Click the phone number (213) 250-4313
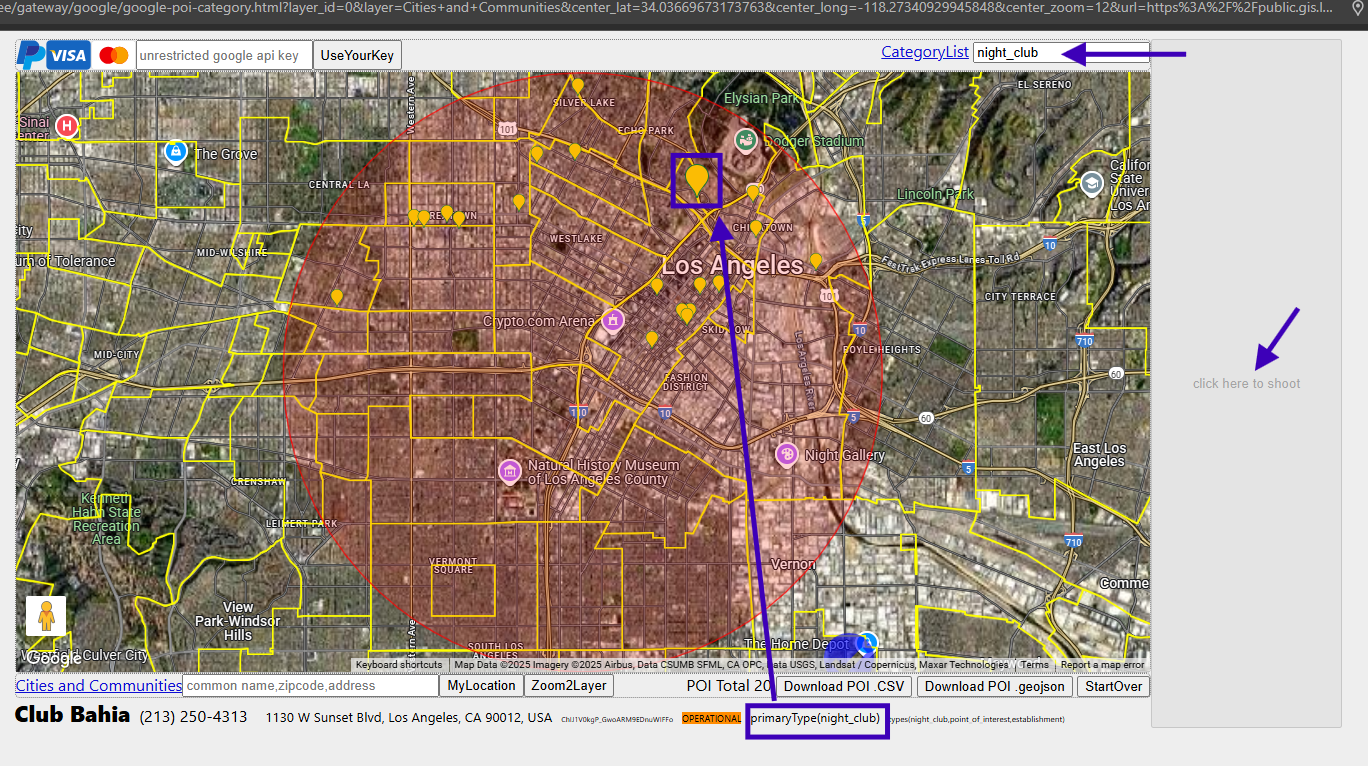This screenshot has width=1368, height=766. [x=193, y=717]
